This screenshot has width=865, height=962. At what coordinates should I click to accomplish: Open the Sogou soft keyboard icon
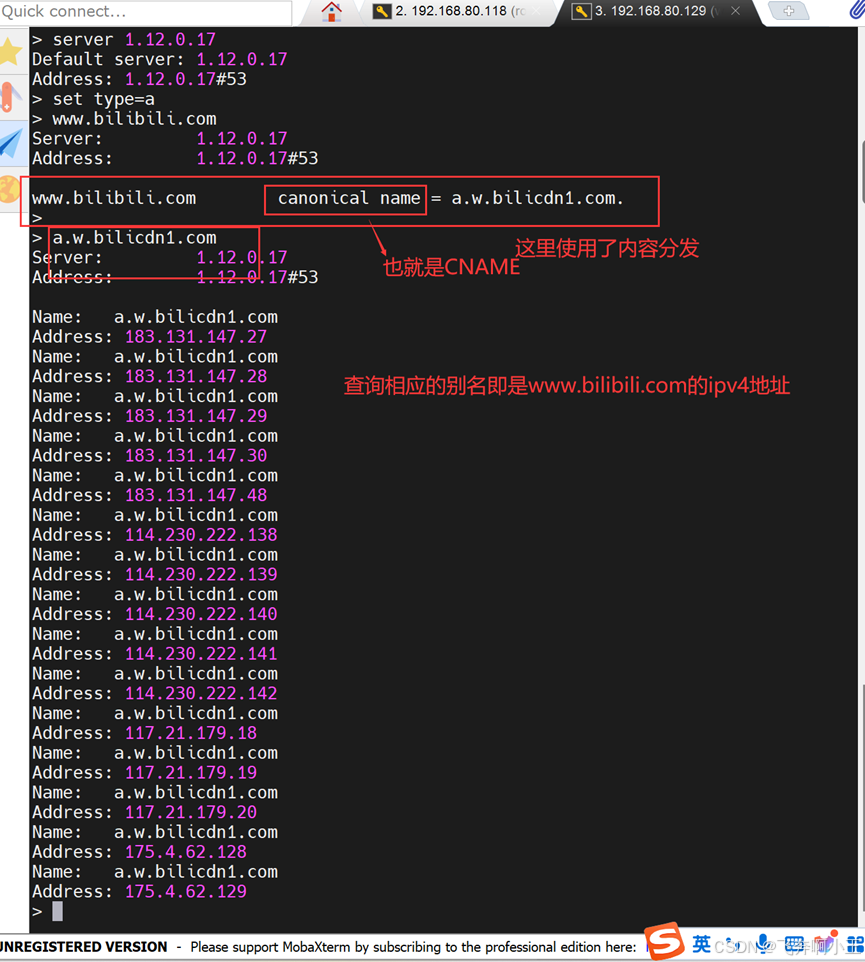[x=794, y=945]
